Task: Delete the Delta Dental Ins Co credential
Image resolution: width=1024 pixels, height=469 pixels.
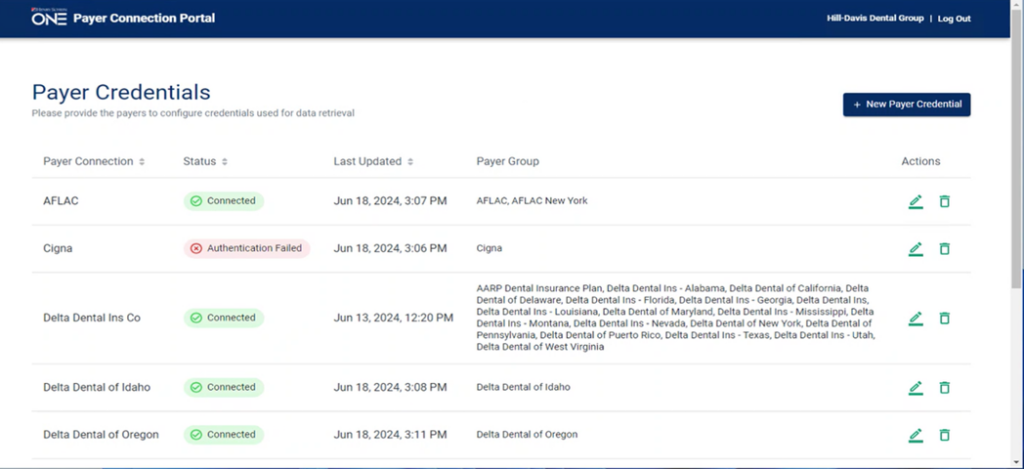Action: point(944,318)
